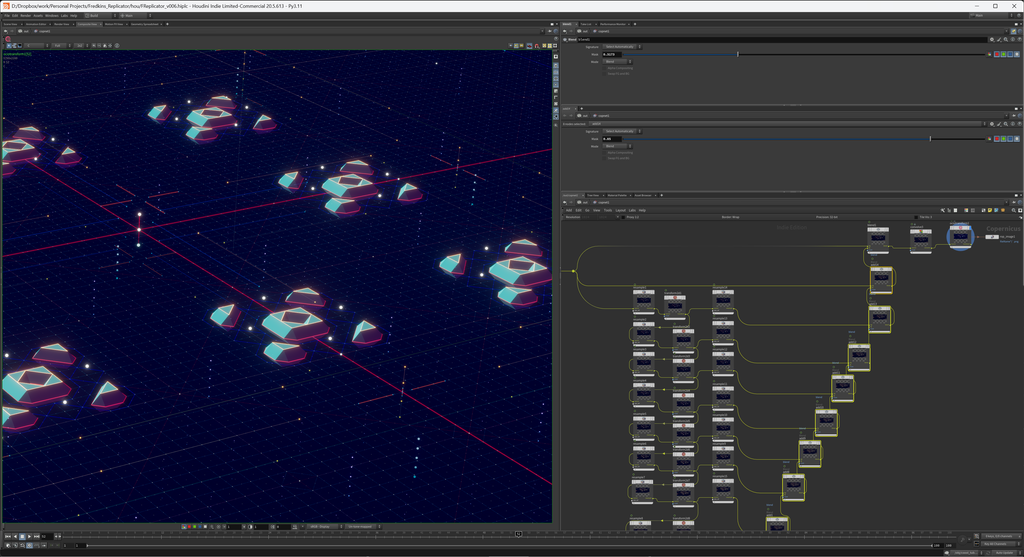Screen dimensions: 1024x557
Task: Click the back arrow in blend1 pane path bar
Action: point(565,31)
